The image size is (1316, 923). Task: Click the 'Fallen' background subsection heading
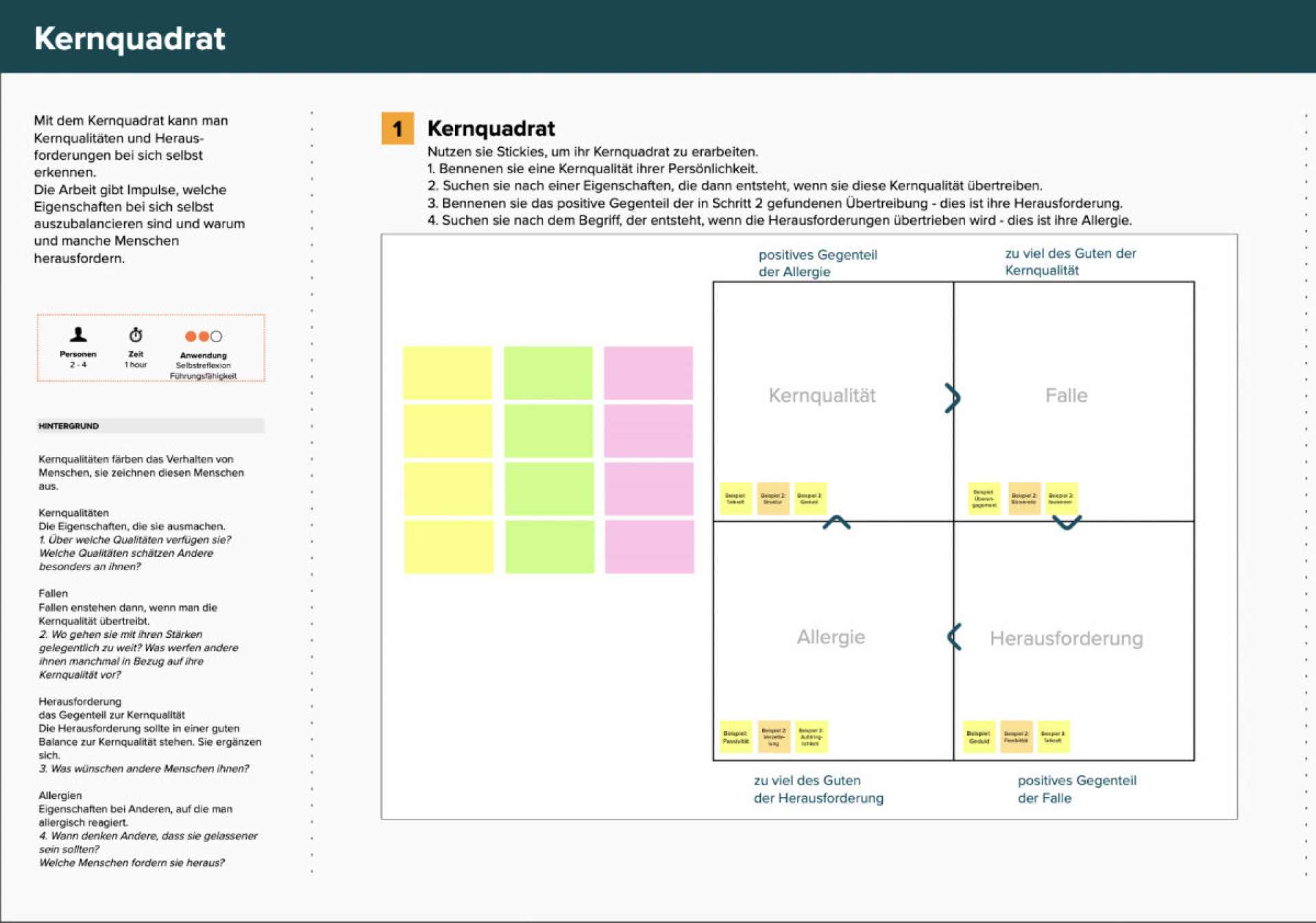click(53, 593)
